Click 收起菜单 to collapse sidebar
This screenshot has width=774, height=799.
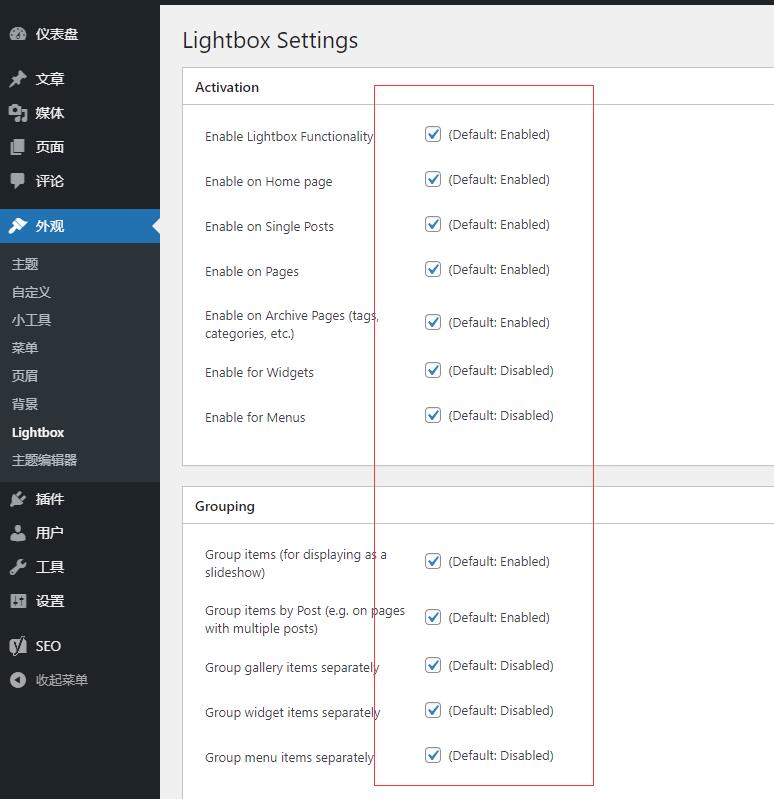click(80, 680)
